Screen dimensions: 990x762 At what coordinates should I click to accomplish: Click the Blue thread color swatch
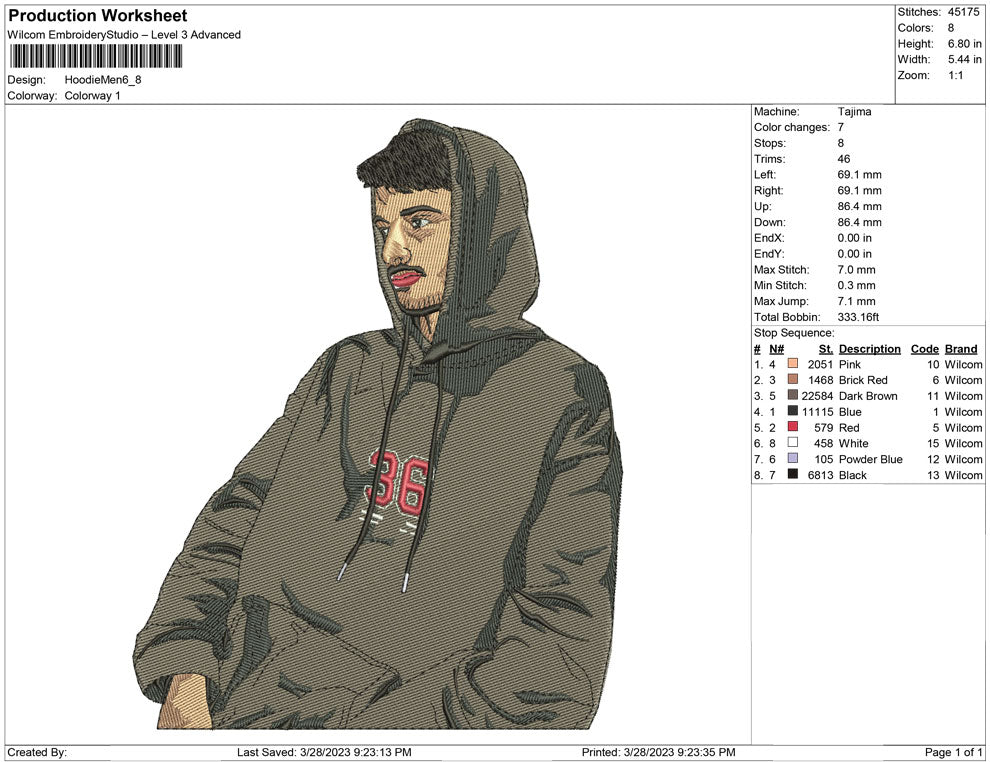[x=793, y=412]
